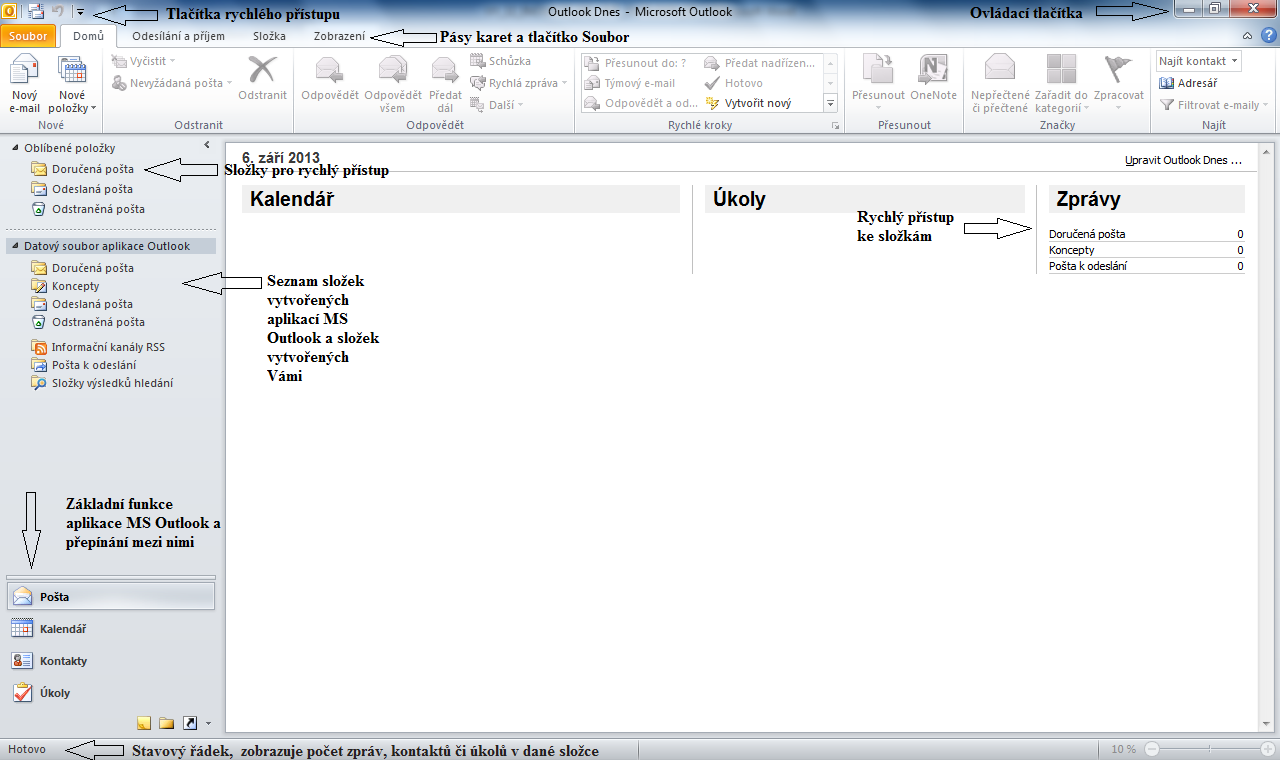The width and height of the screenshot is (1280, 760).
Task: Open the Soubor tab
Action: 28,36
